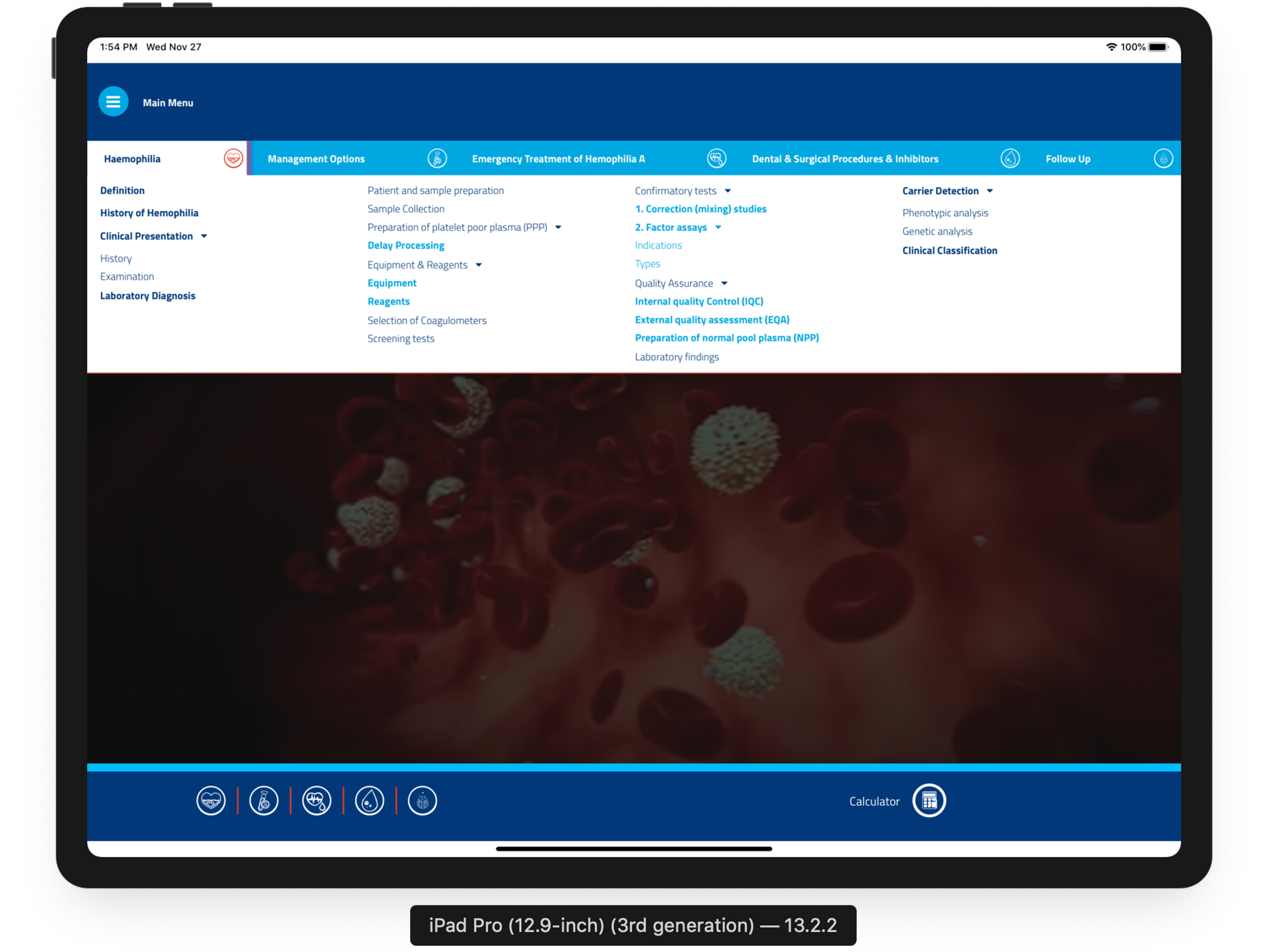The height and width of the screenshot is (952, 1270).
Task: Open Selection of Coagulometers
Action: tap(427, 320)
